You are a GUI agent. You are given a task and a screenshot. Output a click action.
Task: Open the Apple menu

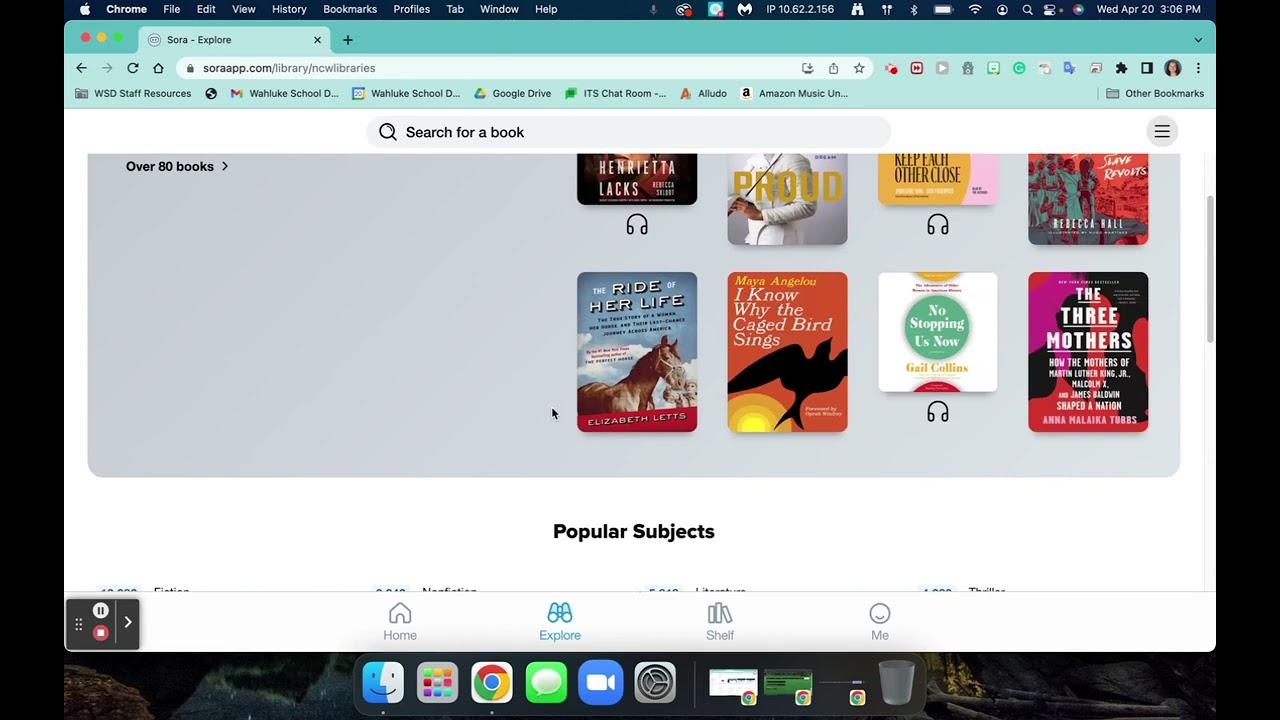click(85, 9)
